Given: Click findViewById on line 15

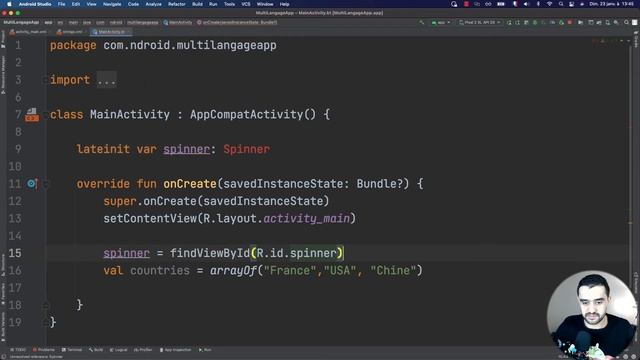Looking at the screenshot, I should [x=210, y=253].
